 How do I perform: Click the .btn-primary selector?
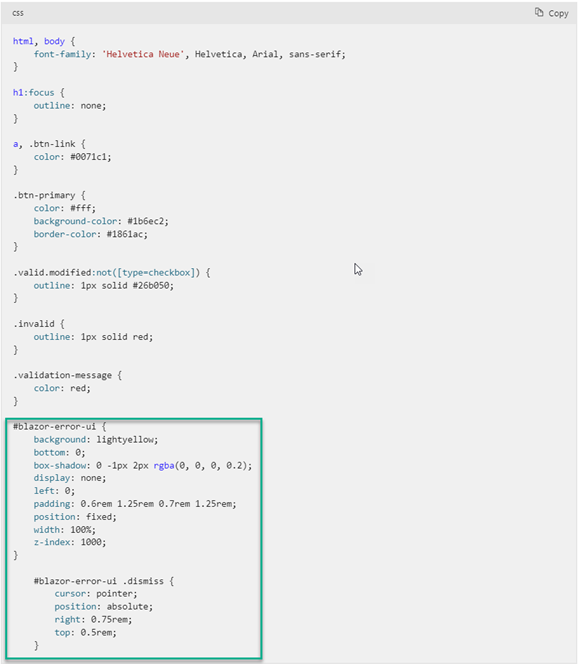pos(44,195)
